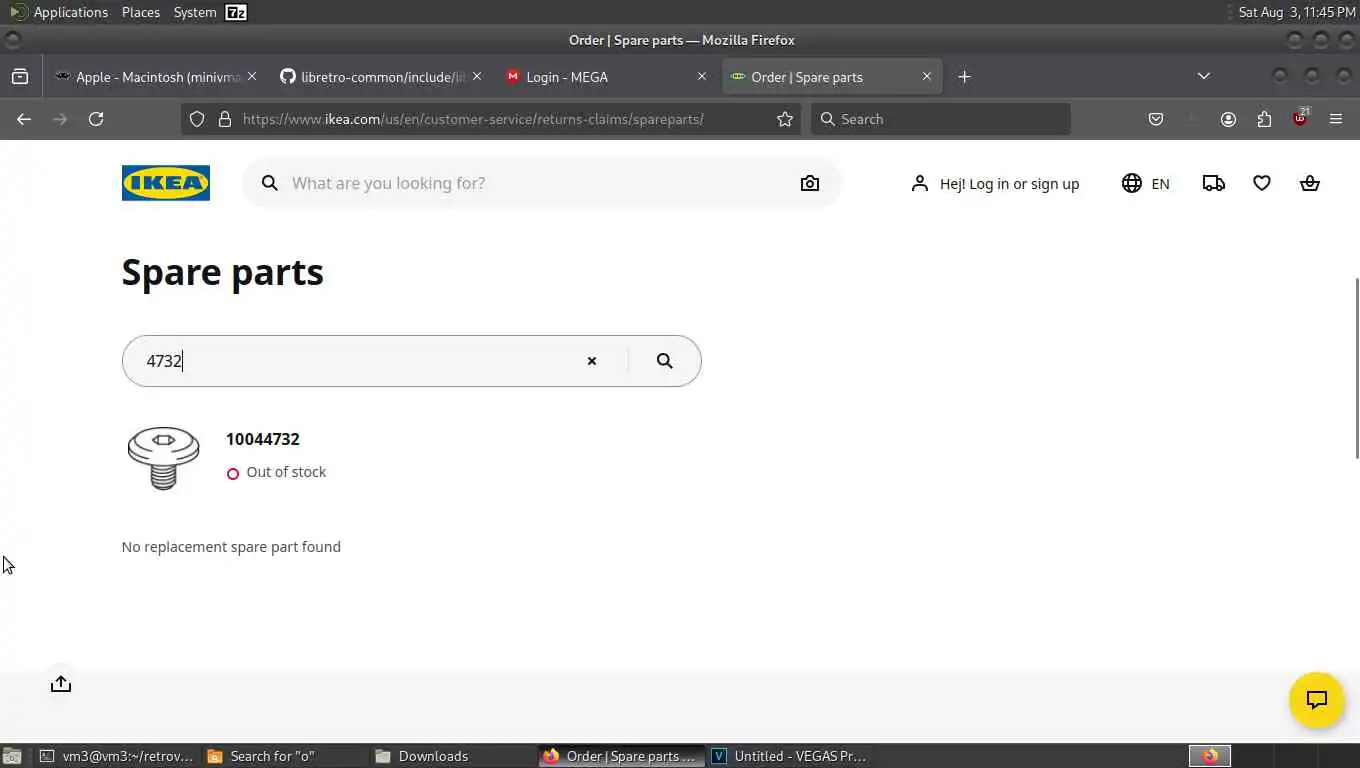This screenshot has width=1360, height=768.
Task: Open part 10044732 thumbnail image
Action: click(x=163, y=458)
